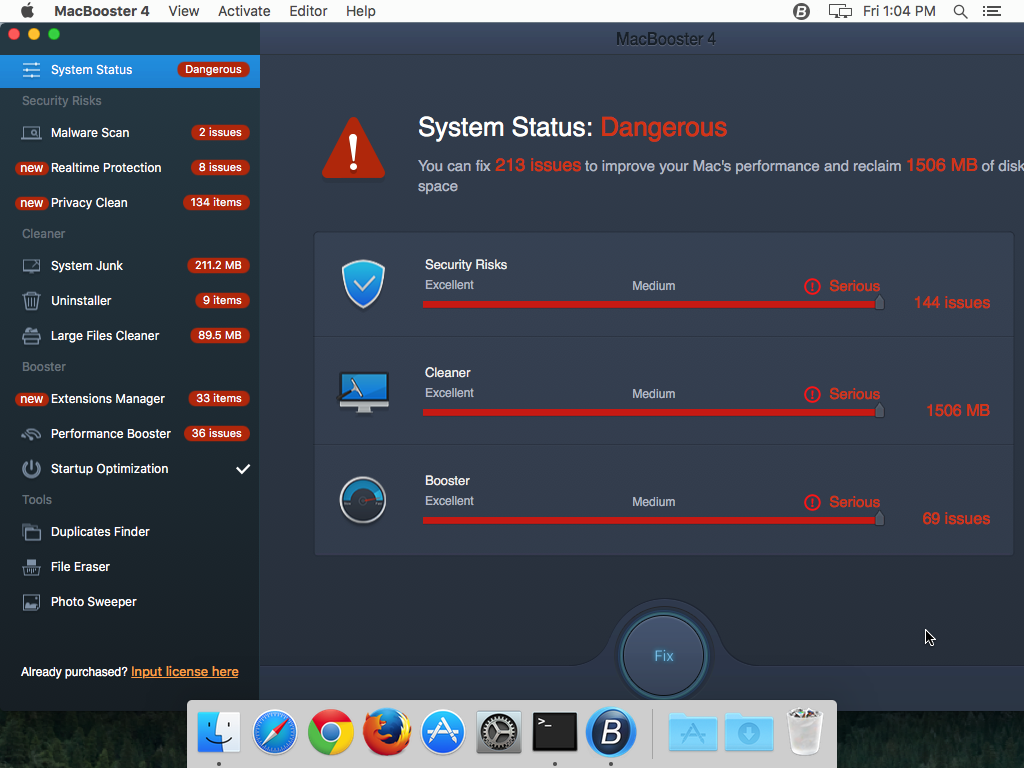The height and width of the screenshot is (768, 1024).
Task: Open Extensions Manager
Action: coord(109,398)
